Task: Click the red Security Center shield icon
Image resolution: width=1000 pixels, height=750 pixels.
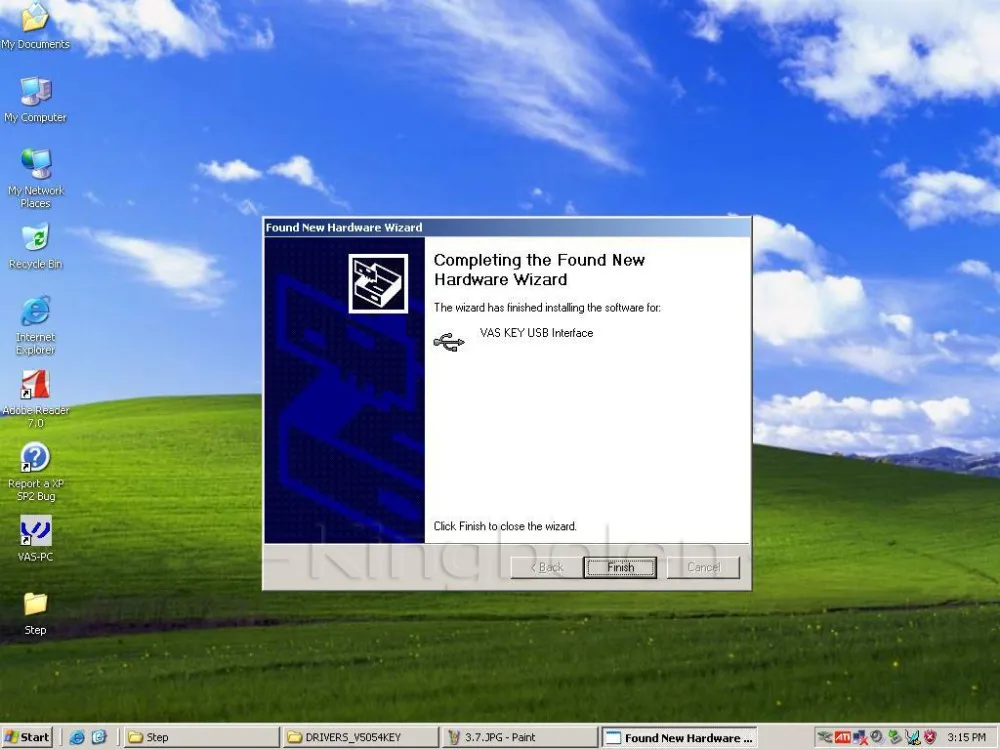Action: tap(930, 737)
